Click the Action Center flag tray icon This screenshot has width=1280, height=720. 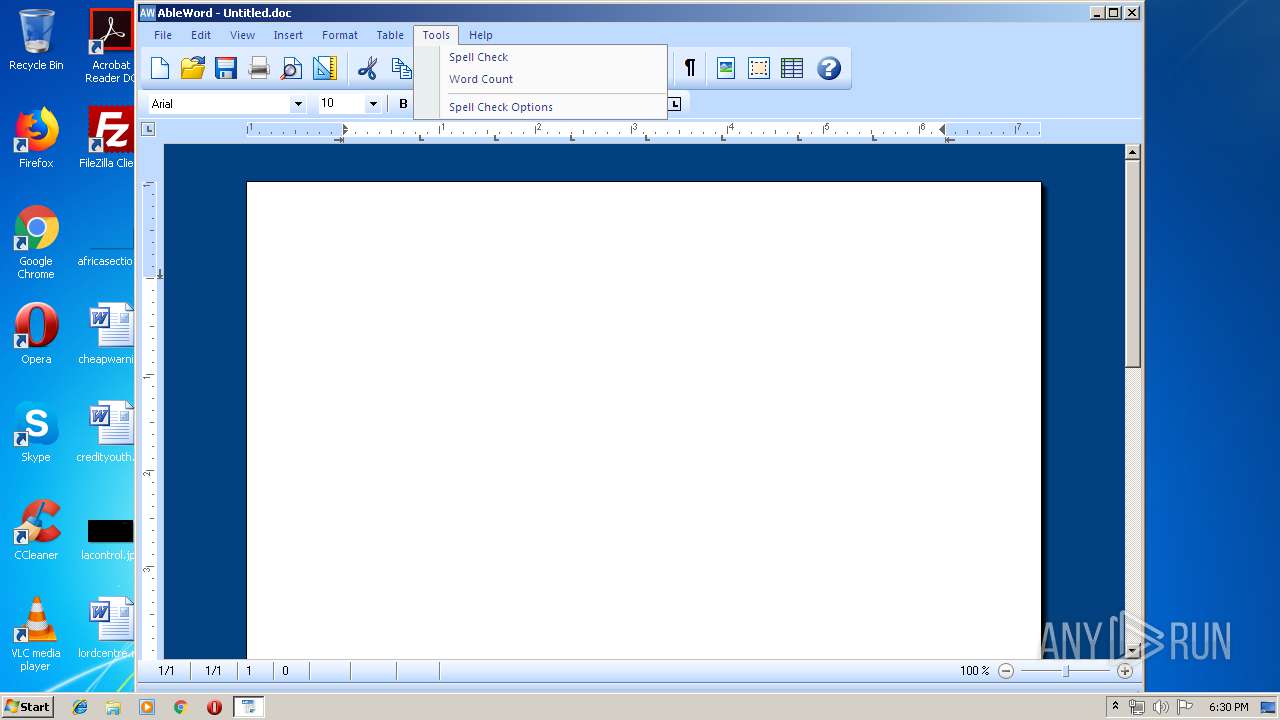1184,707
